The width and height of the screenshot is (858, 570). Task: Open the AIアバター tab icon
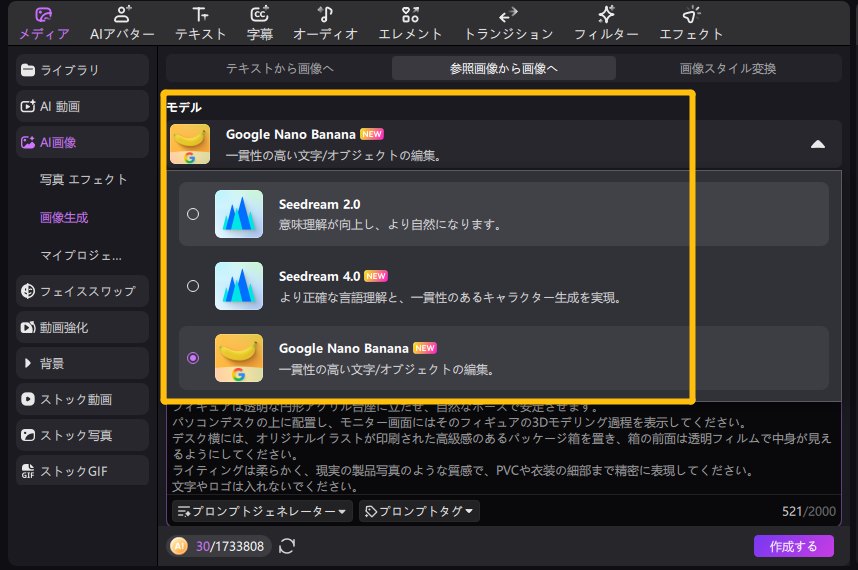[x=122, y=15]
